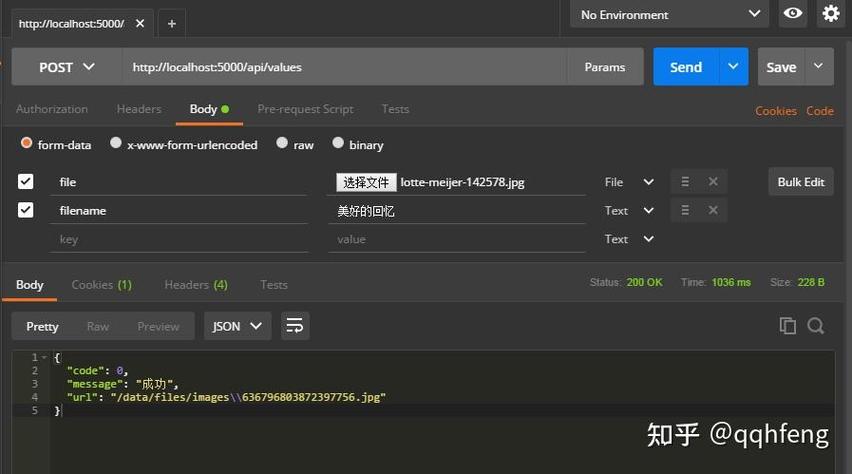Collapse the JSON object at line 1

point(45,357)
